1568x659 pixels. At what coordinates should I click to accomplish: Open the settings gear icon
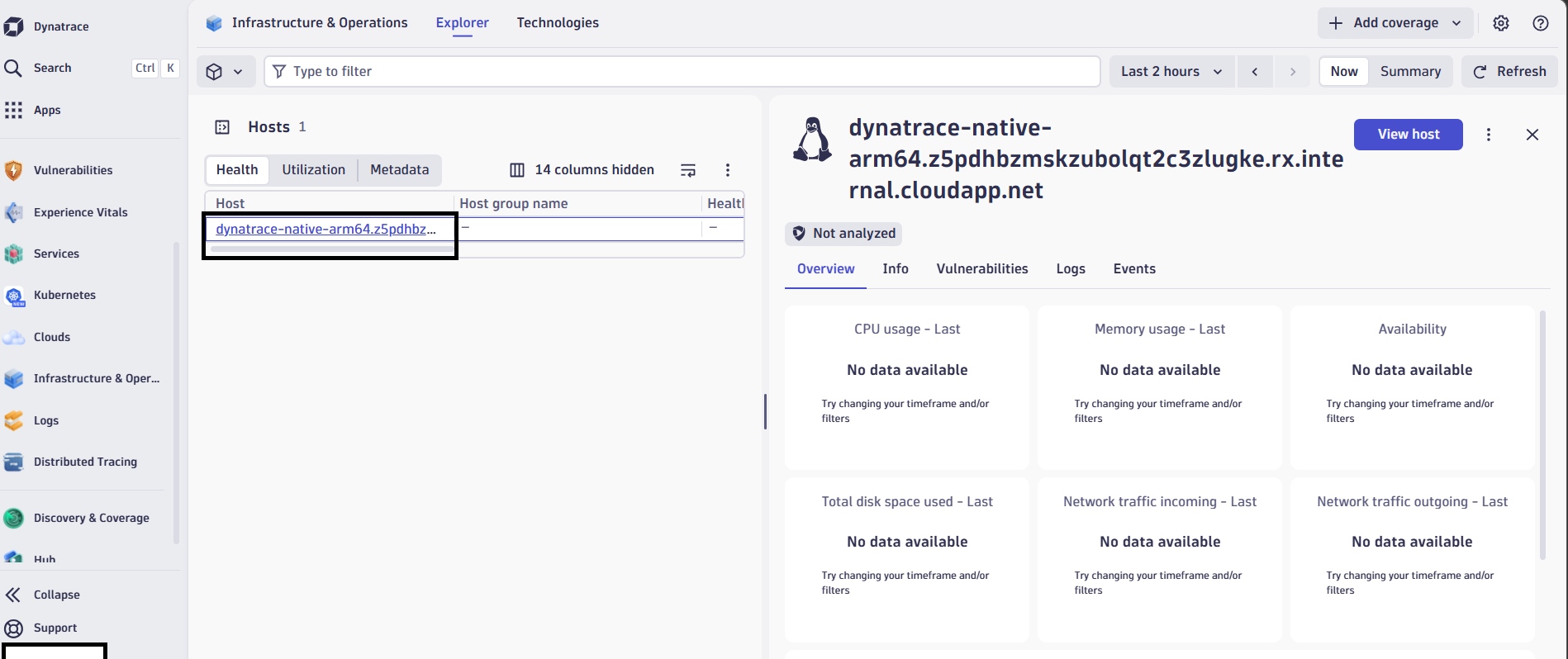[x=1501, y=23]
